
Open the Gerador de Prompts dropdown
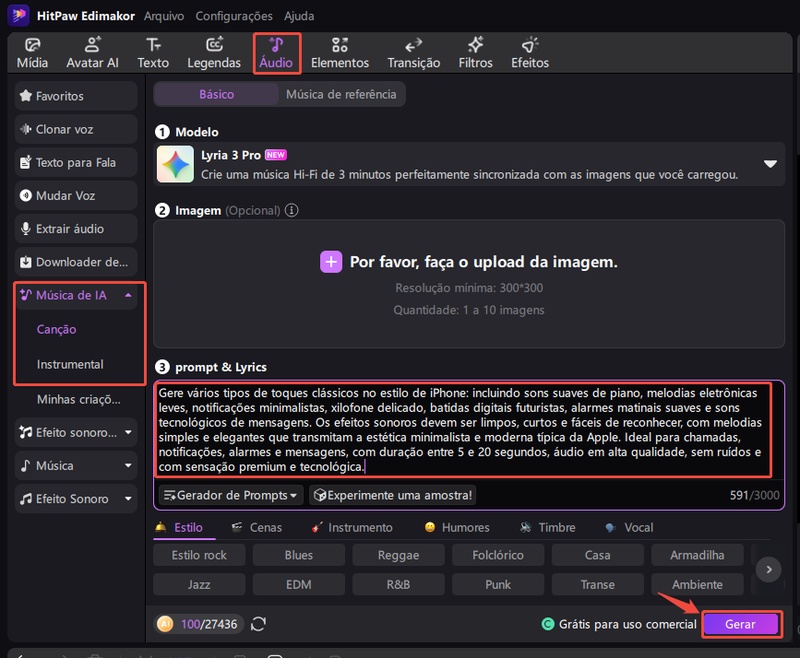(x=231, y=495)
